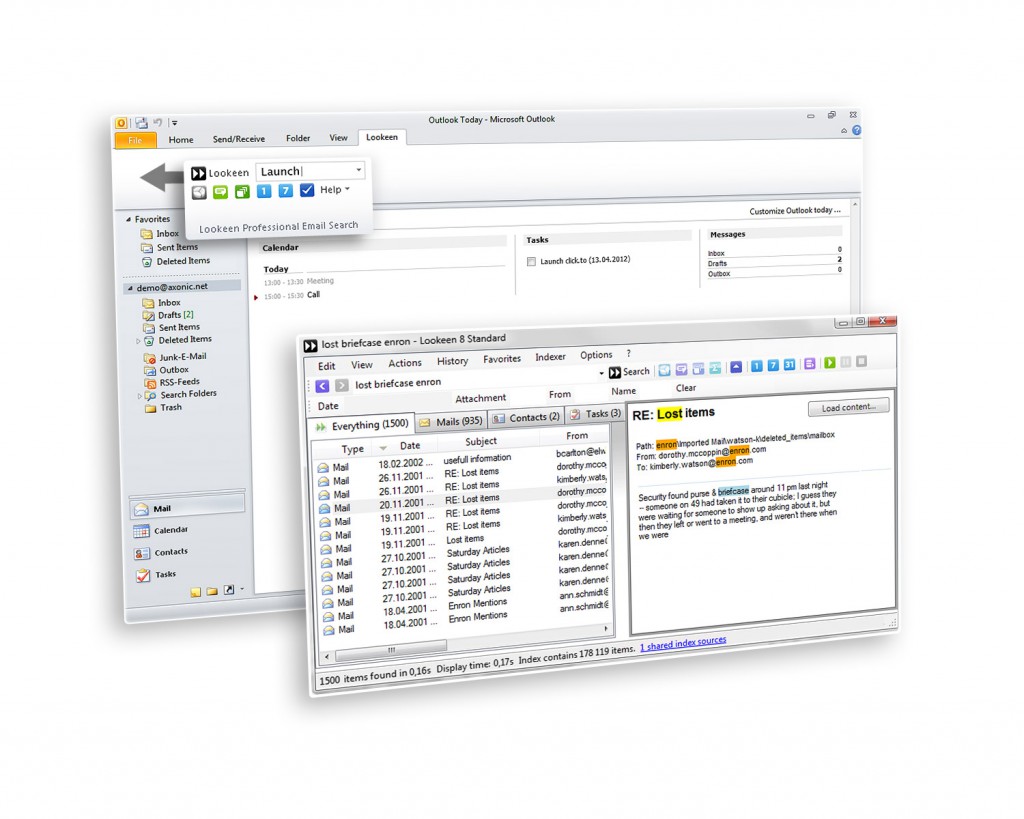Click the "Load content..." button
Viewport: 1024px width, 819px height.
click(x=848, y=406)
